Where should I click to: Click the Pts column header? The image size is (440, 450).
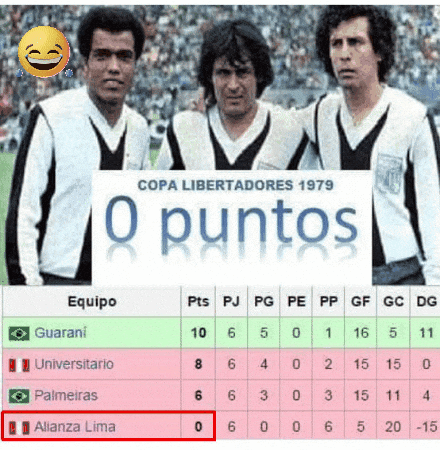[198, 301]
